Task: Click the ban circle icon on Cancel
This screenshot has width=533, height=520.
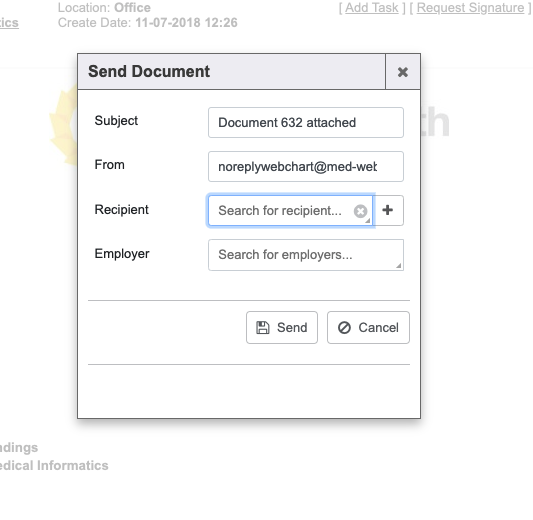Action: coord(344,328)
